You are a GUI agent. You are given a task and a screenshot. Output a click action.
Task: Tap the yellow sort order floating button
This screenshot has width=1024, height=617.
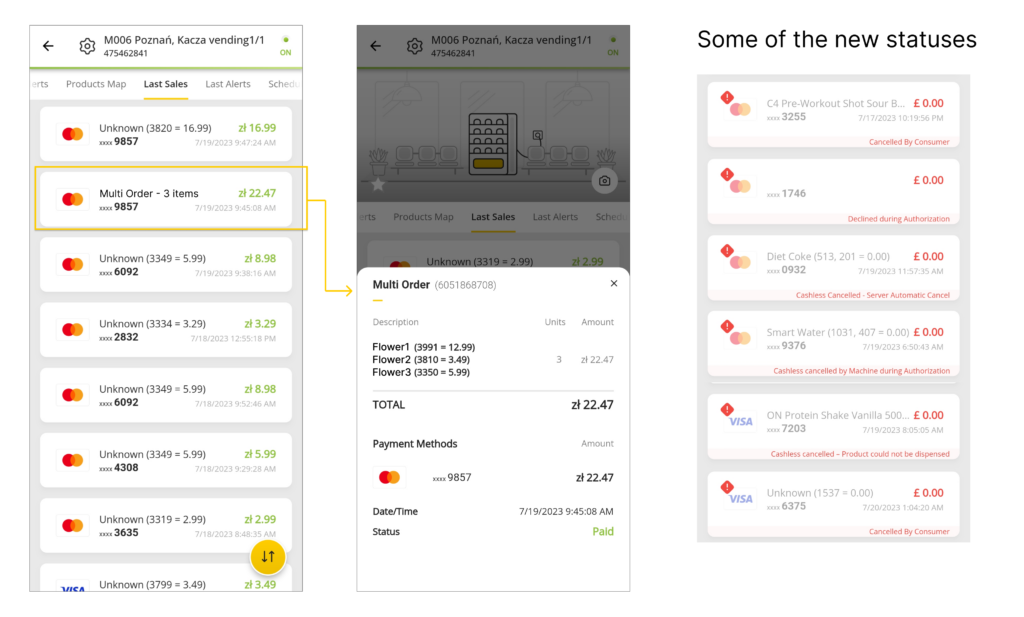[268, 557]
